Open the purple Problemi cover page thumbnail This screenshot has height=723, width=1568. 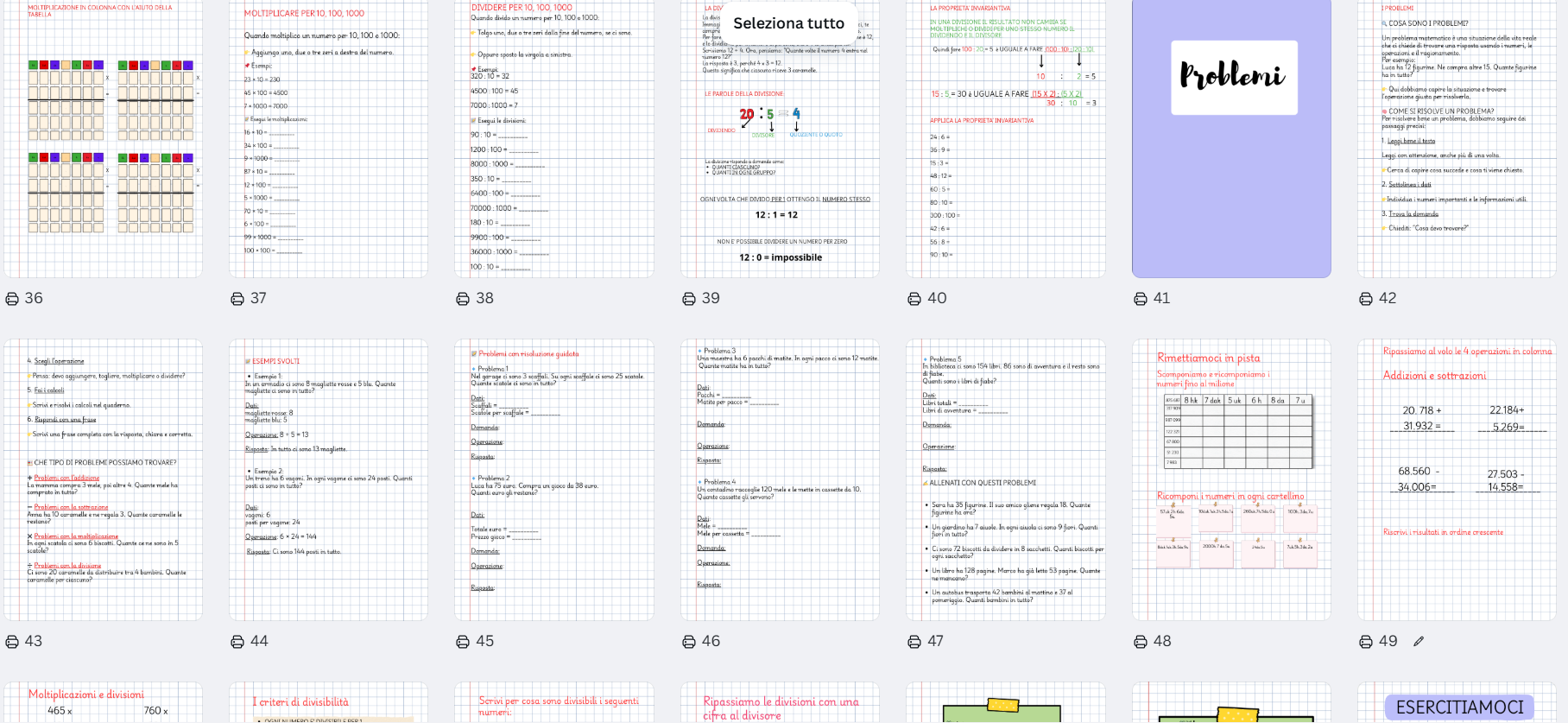[x=1231, y=138]
